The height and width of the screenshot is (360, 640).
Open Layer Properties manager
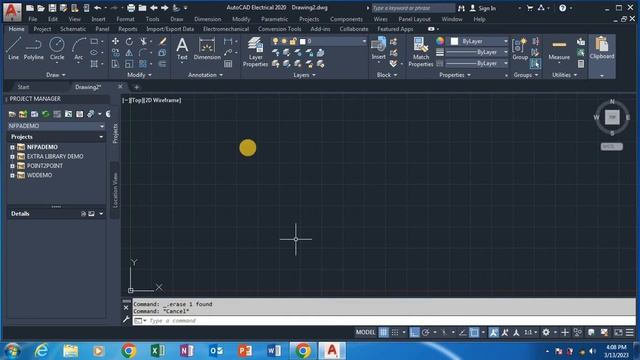click(255, 52)
